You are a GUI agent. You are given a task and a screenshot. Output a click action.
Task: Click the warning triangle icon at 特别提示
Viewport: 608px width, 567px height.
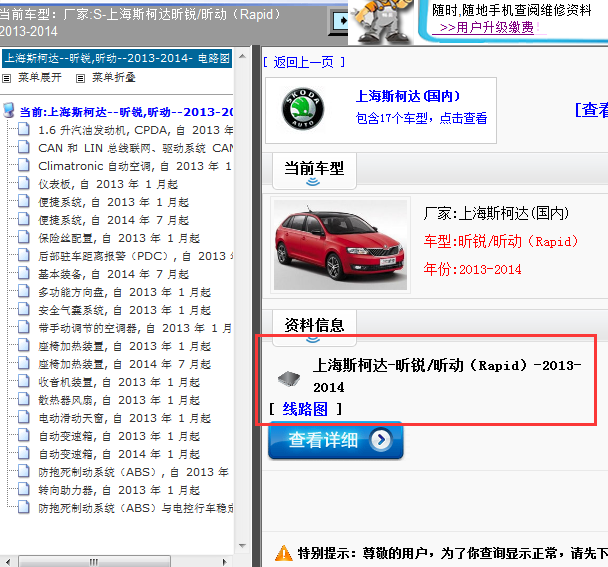(x=283, y=553)
